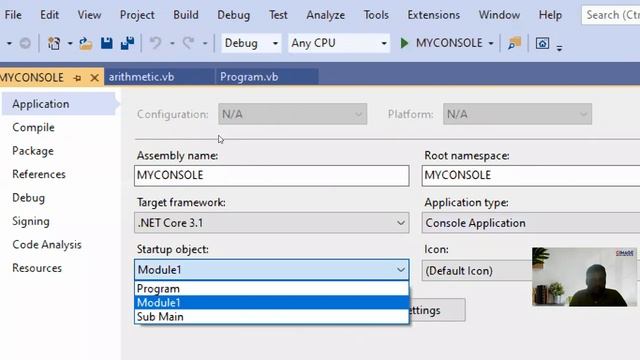
Task: Click the Navigate Forward circle icon
Action: (x=25, y=43)
